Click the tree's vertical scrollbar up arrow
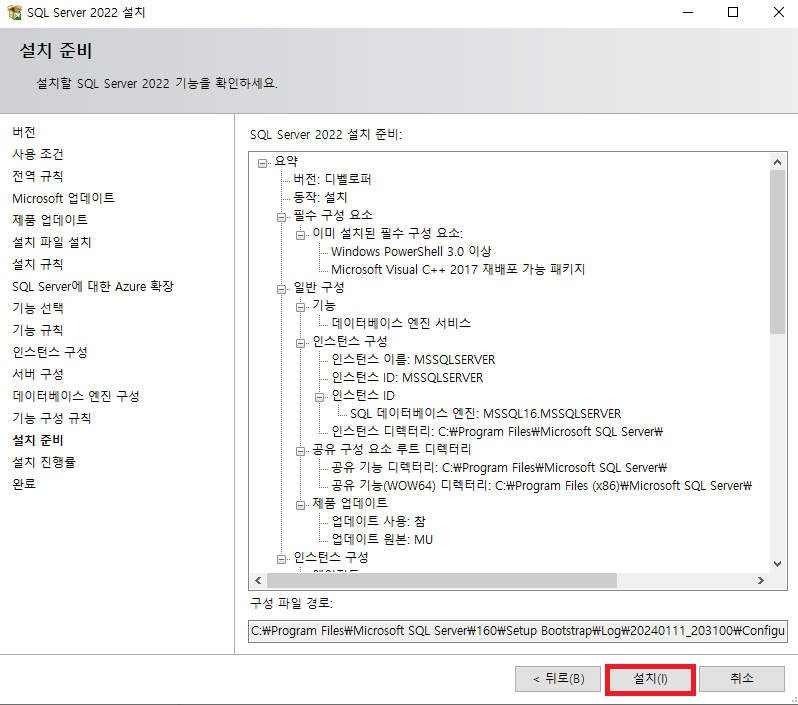Screen dimensions: 798x705 tap(777, 162)
